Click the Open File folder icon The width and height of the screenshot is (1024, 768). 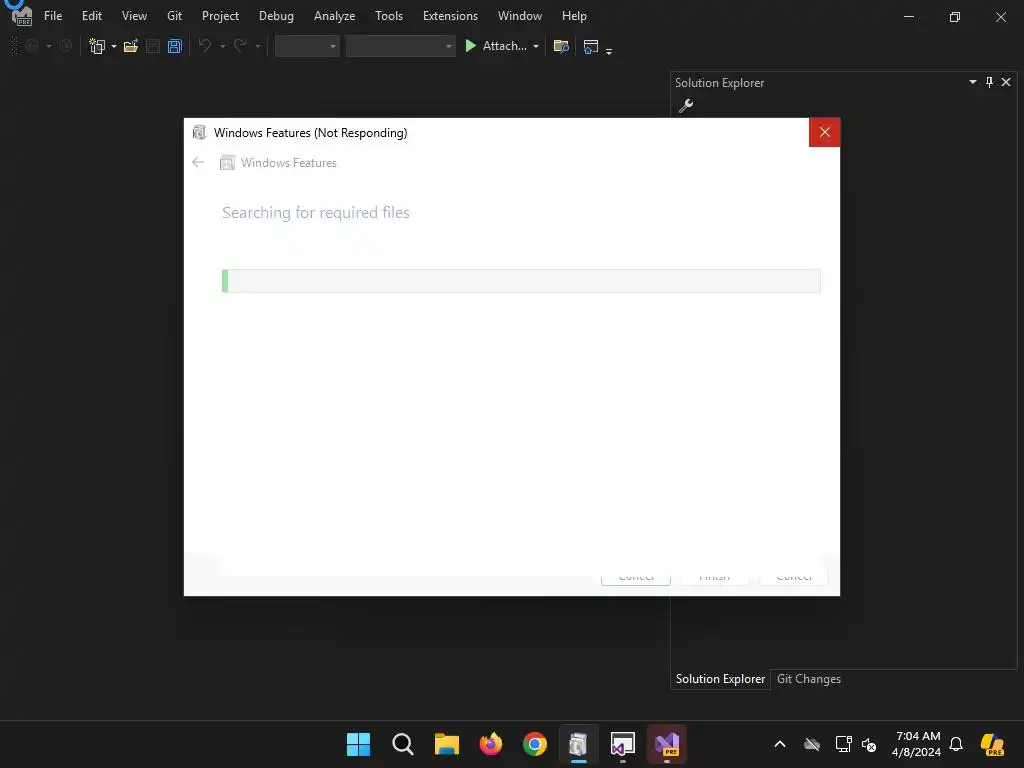coord(131,46)
